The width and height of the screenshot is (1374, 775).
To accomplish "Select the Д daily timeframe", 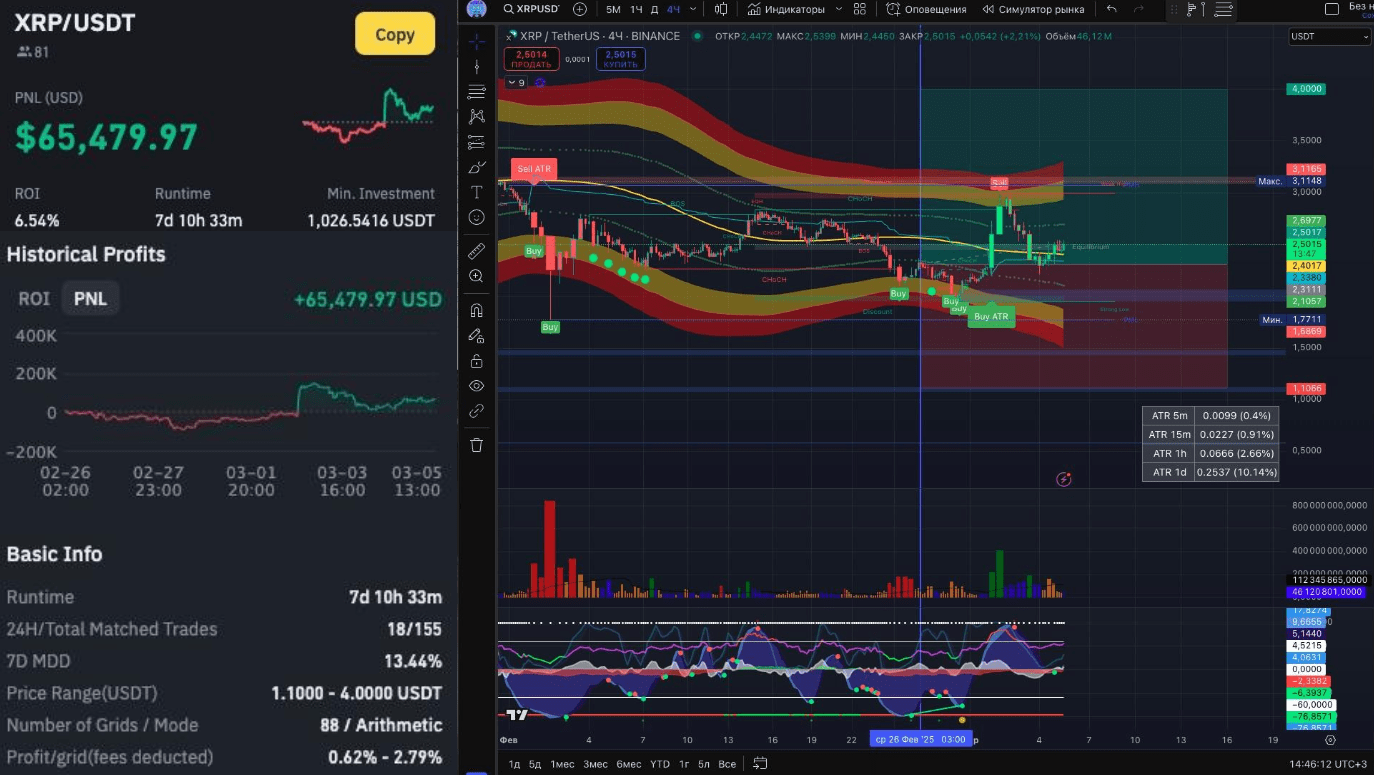I will click(654, 9).
